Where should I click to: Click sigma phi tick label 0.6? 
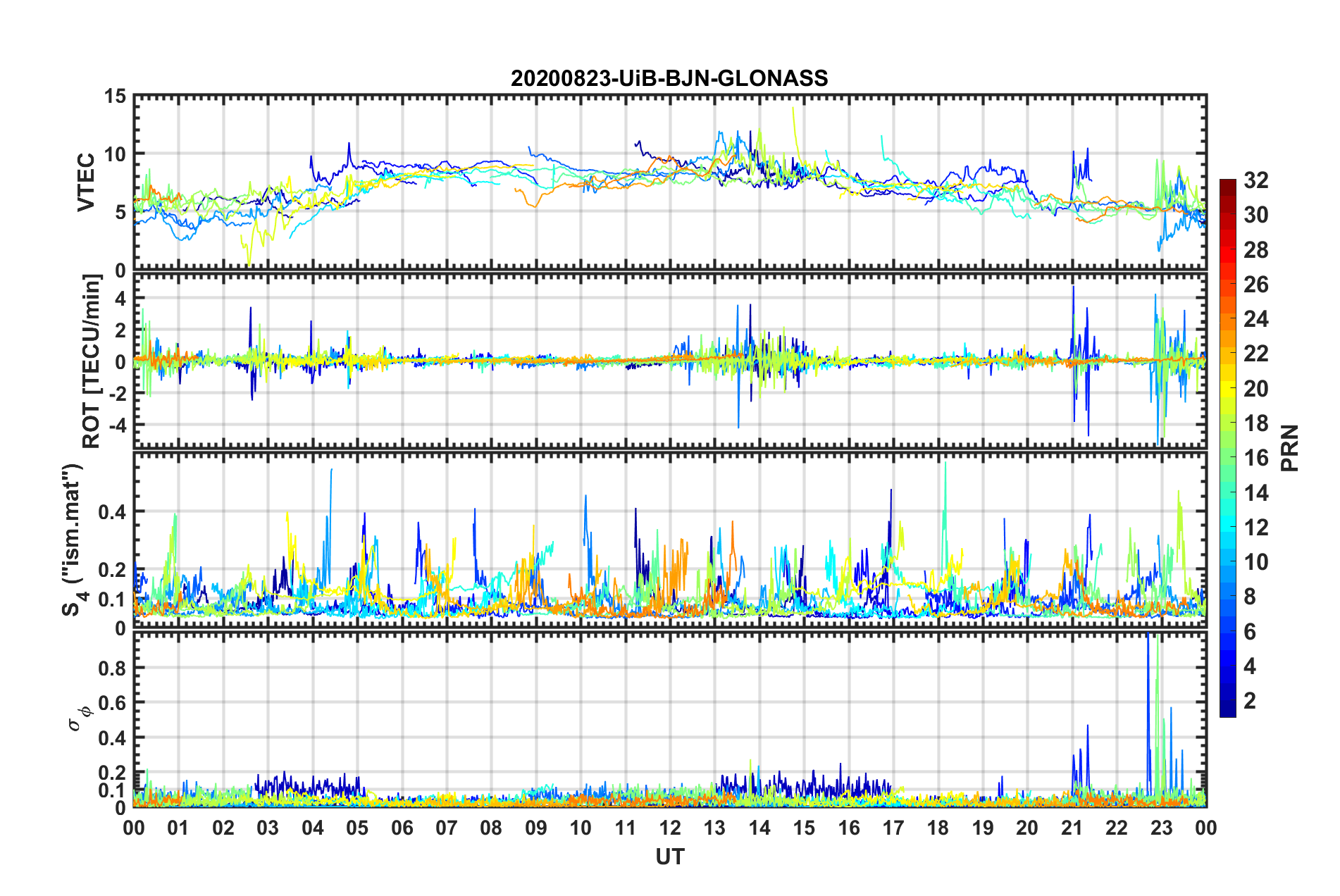pos(112,703)
